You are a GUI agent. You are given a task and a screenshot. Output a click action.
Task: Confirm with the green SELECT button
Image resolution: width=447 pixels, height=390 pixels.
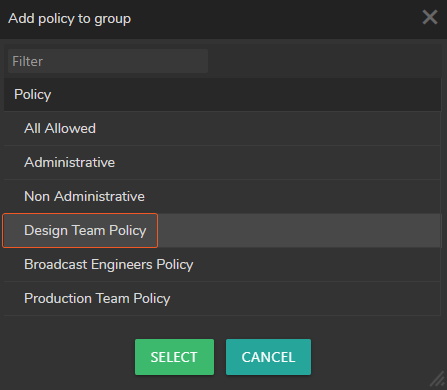click(x=174, y=357)
